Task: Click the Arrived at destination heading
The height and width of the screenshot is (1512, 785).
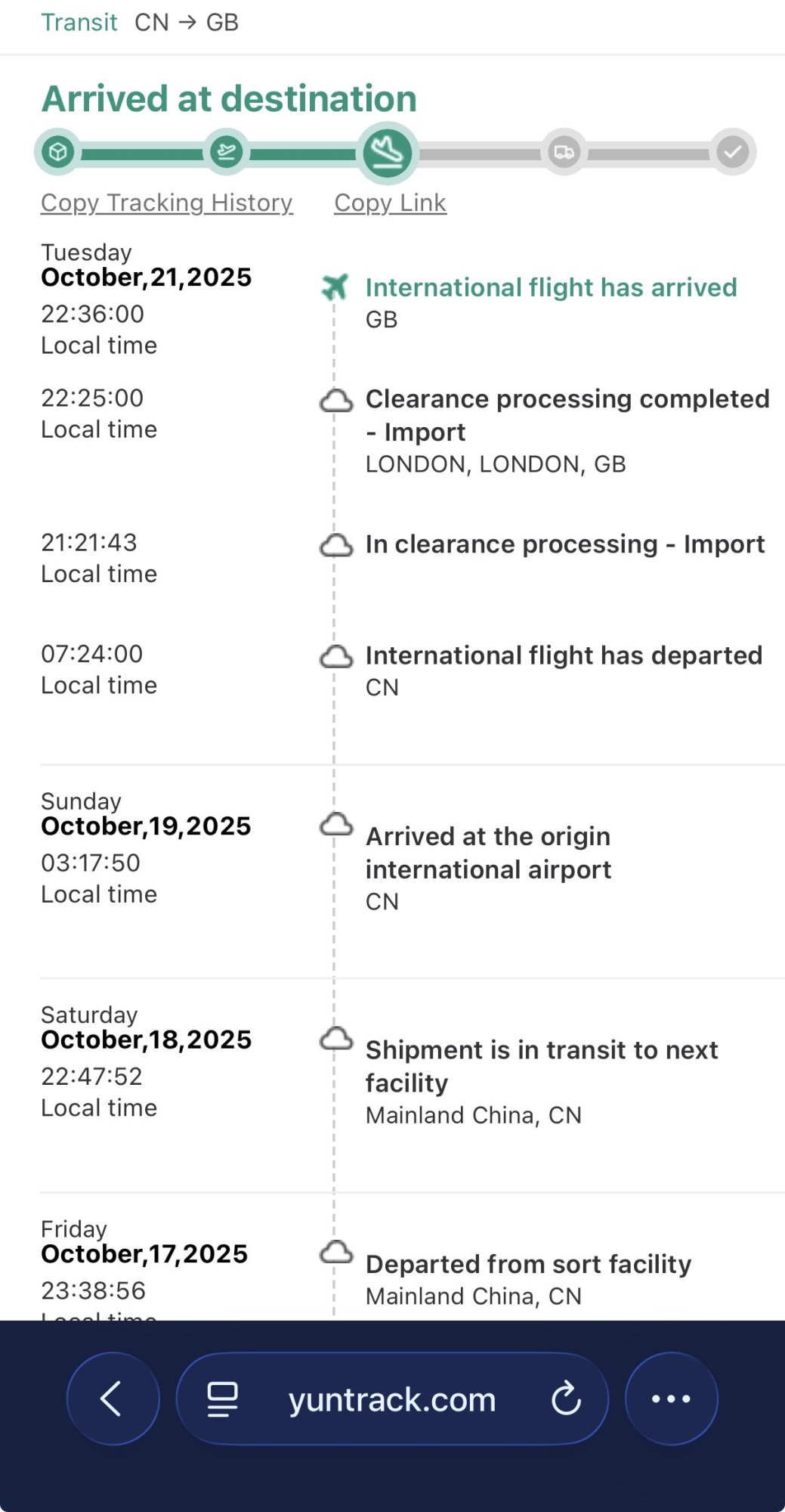Action: click(x=229, y=99)
